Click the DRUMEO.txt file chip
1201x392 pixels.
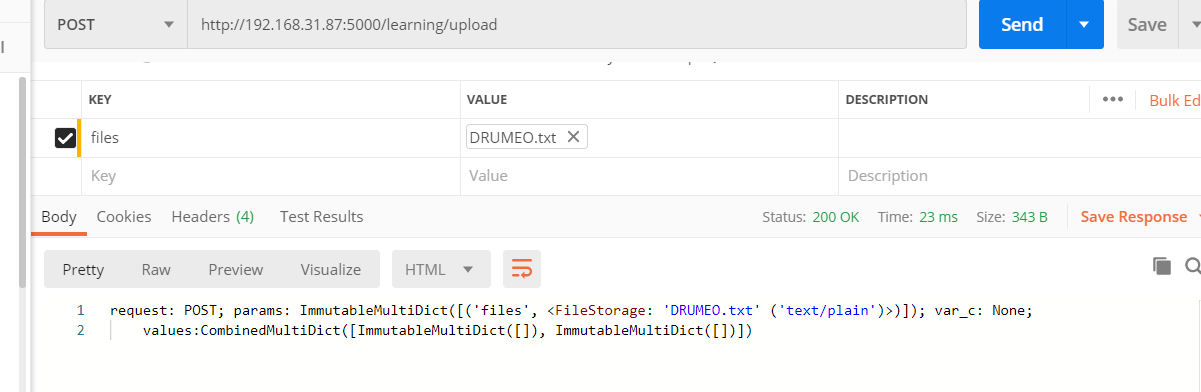[x=527, y=137]
